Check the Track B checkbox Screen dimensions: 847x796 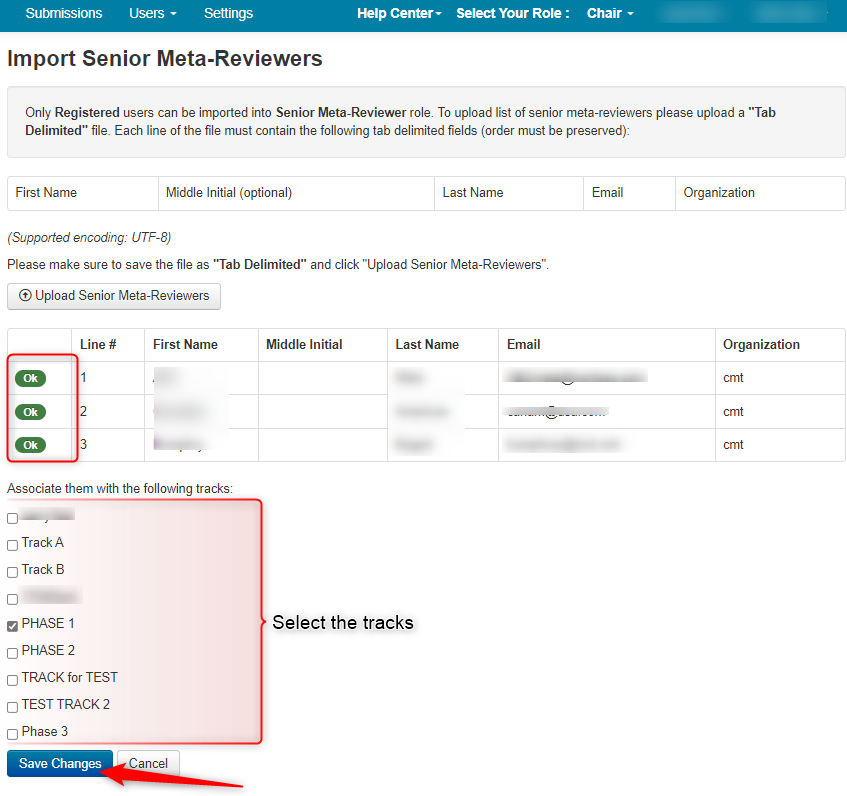[x=12, y=572]
